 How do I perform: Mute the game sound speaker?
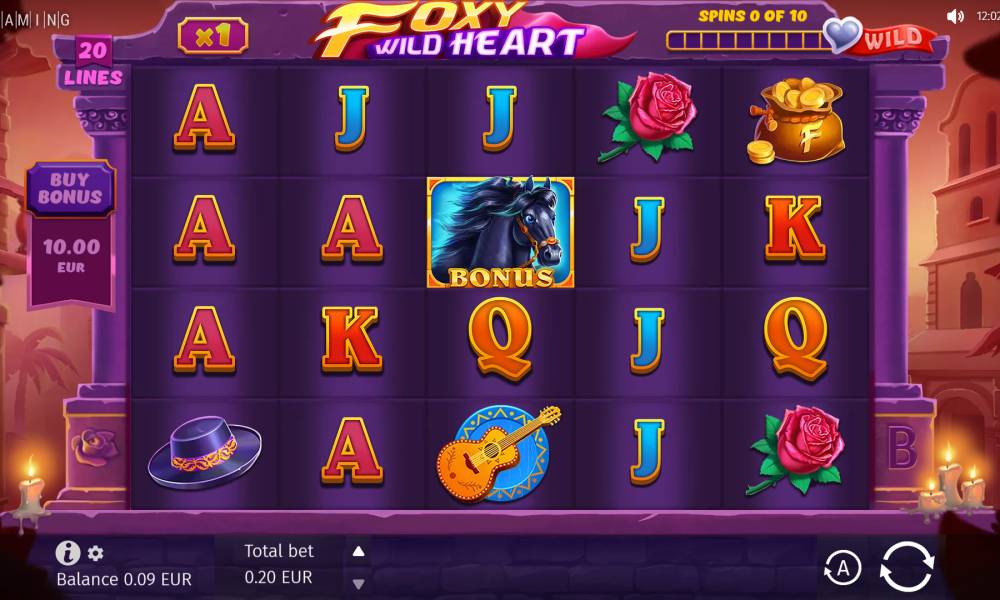[x=955, y=16]
